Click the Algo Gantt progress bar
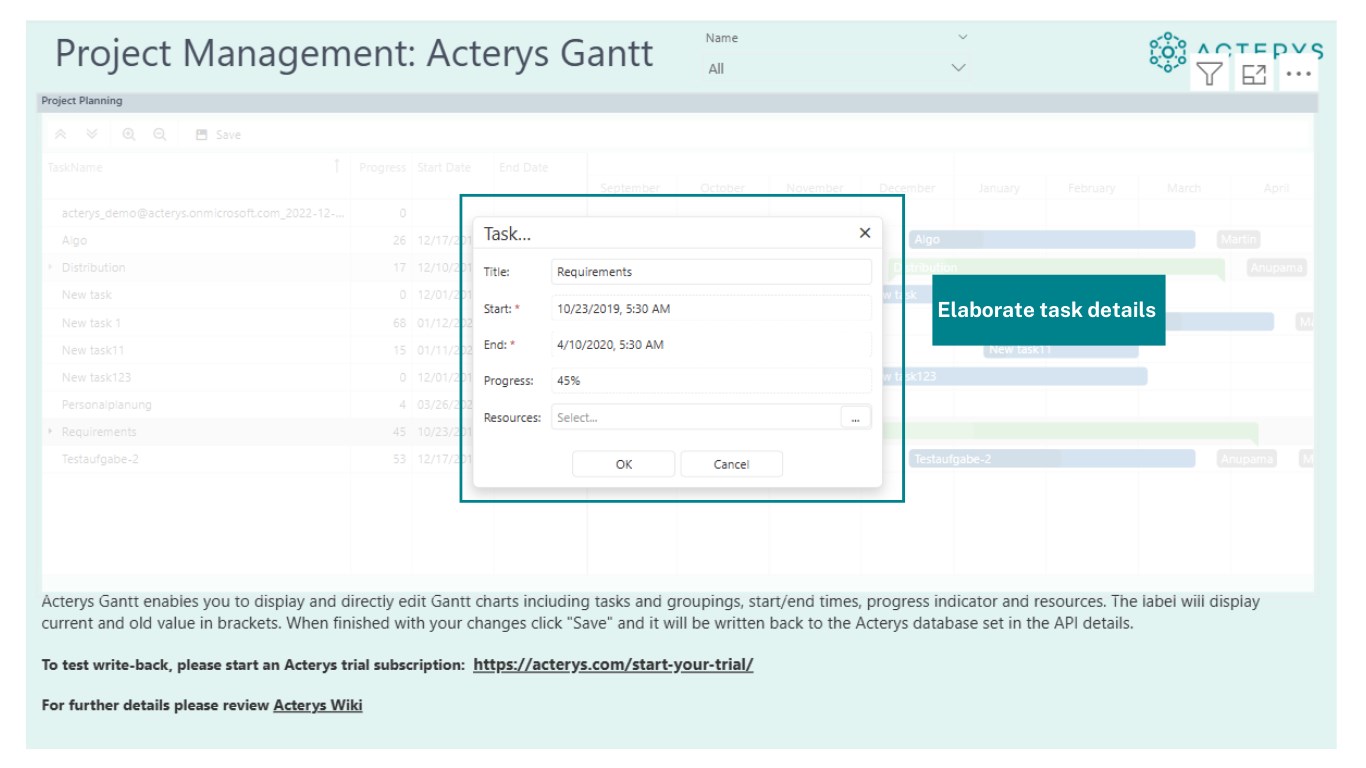1366x768 pixels. 1050,240
